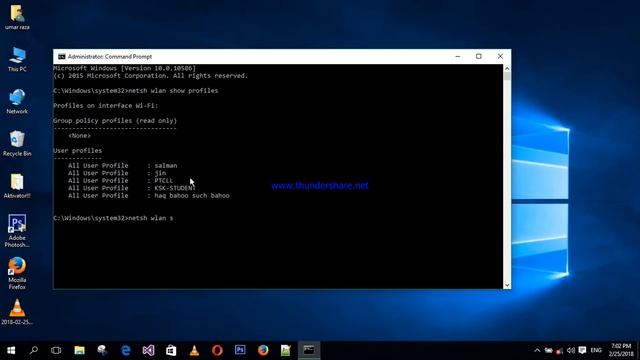This screenshot has width=640, height=360.
Task: Click the console scrollbar up arrow
Action: coord(507,68)
